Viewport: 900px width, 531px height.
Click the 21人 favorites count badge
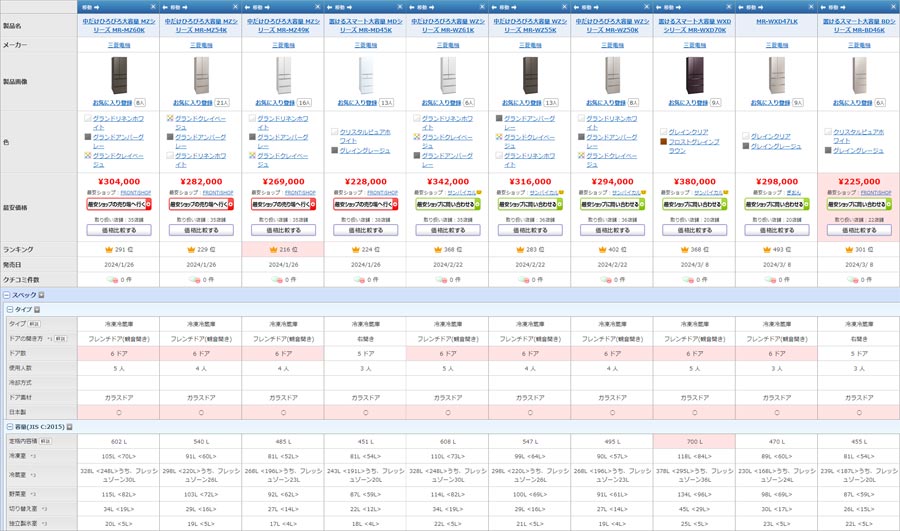point(222,103)
